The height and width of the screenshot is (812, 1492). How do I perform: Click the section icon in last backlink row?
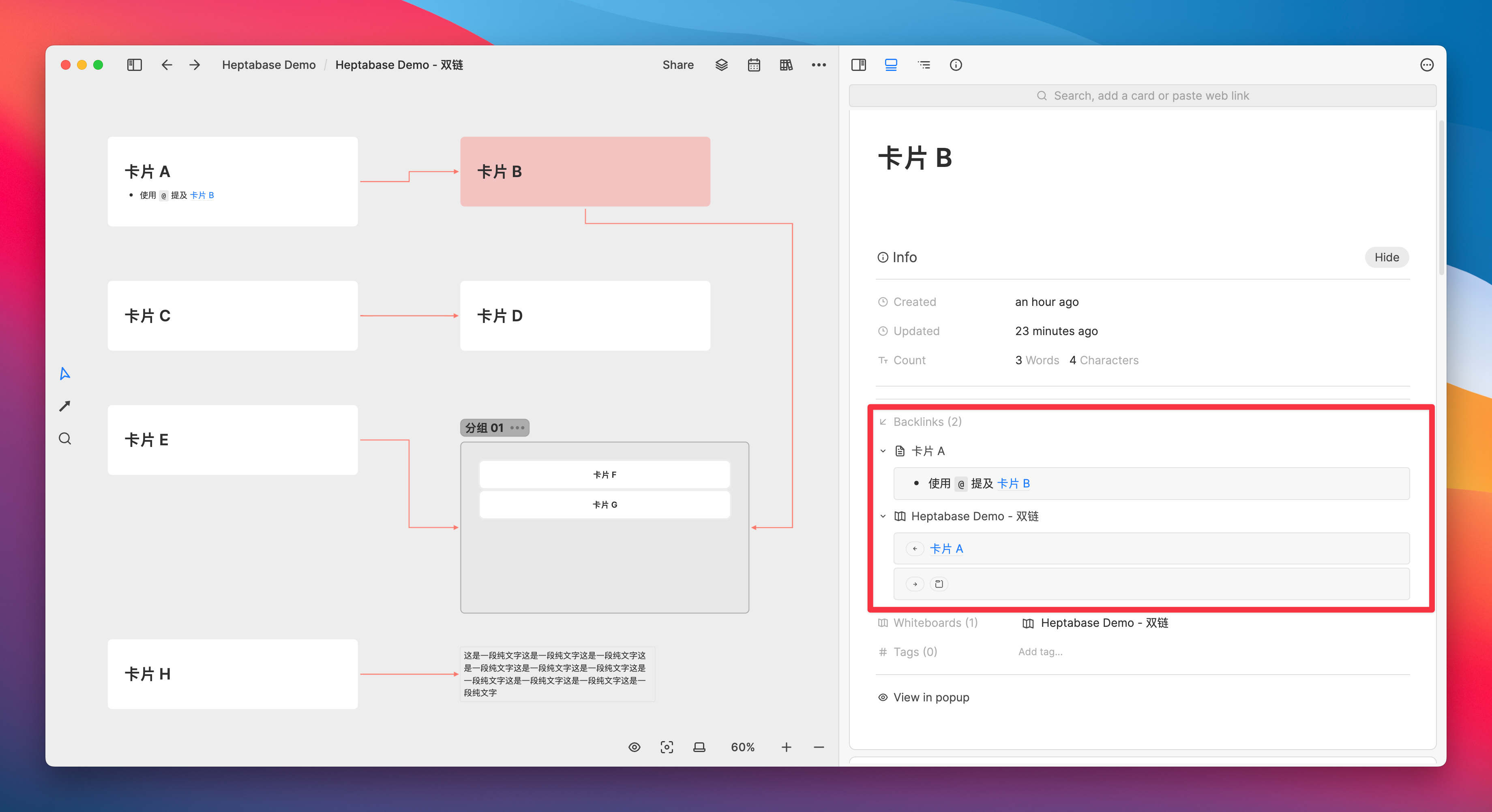click(939, 584)
